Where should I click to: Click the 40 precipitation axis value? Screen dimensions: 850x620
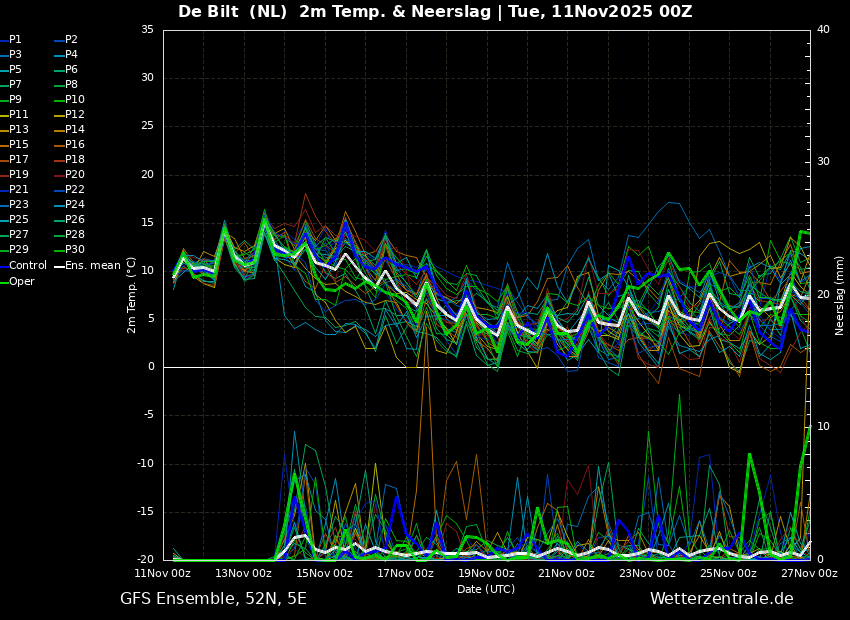point(823,30)
